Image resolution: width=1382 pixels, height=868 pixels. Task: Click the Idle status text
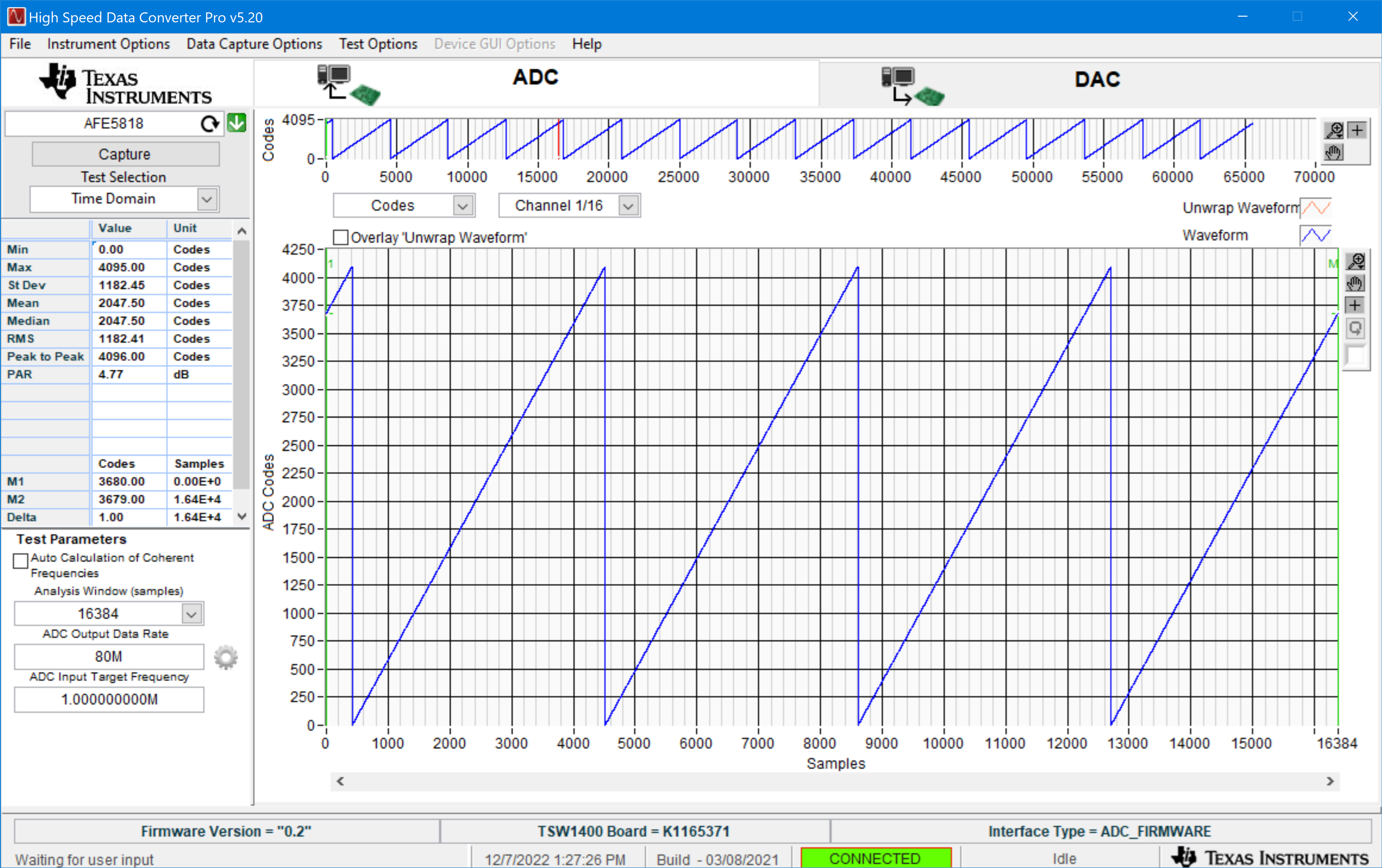click(x=1064, y=859)
